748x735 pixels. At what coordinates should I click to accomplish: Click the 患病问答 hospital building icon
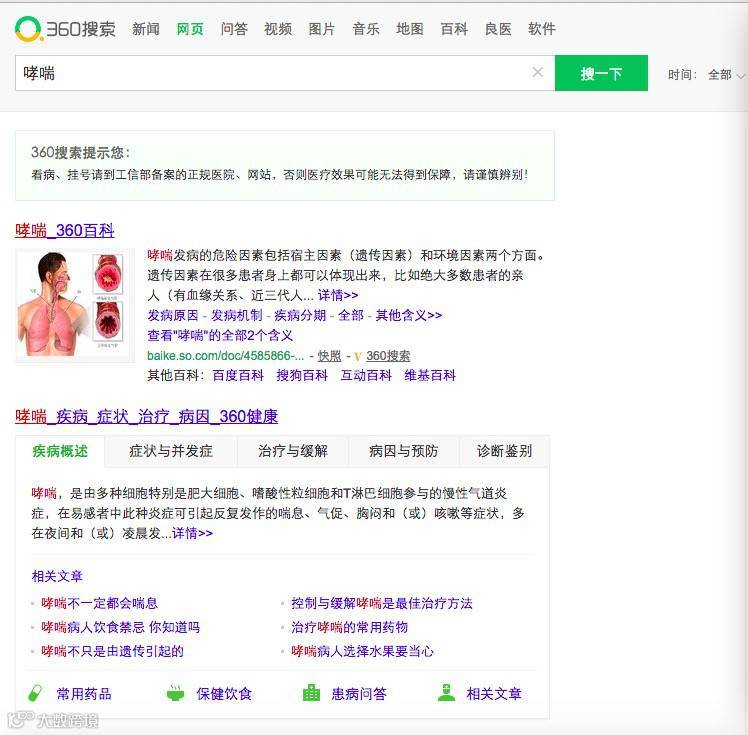(x=311, y=693)
